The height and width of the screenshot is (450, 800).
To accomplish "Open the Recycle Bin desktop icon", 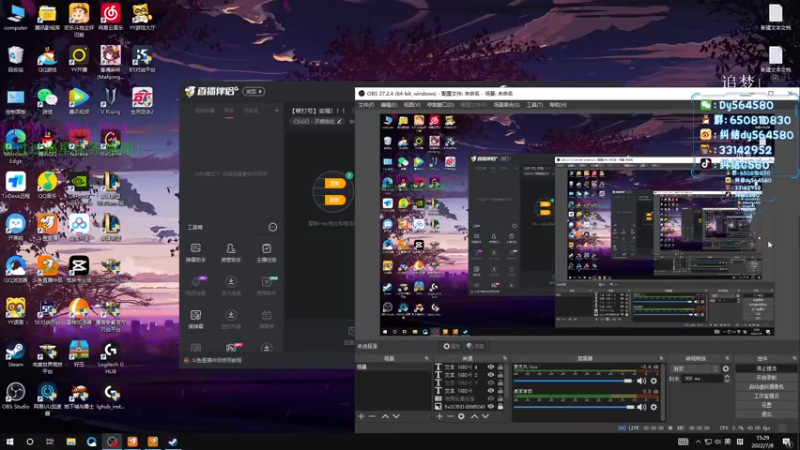I will click(15, 59).
